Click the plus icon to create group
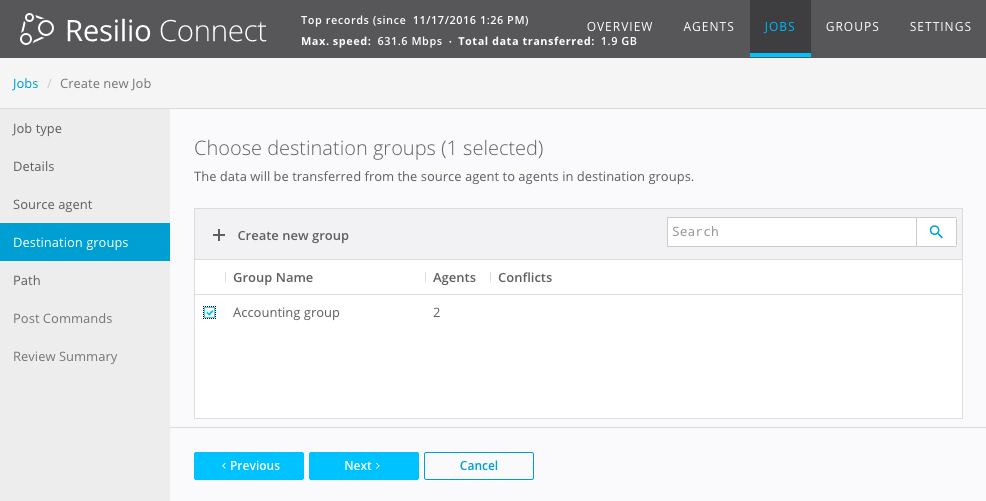Viewport: 986px width, 501px height. pos(219,236)
